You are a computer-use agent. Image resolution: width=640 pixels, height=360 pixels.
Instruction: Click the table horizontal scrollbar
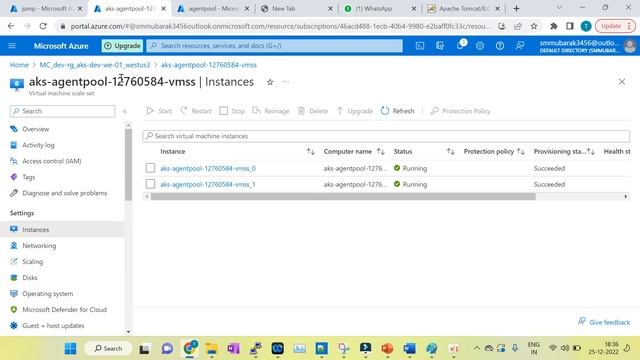[x=343, y=197]
